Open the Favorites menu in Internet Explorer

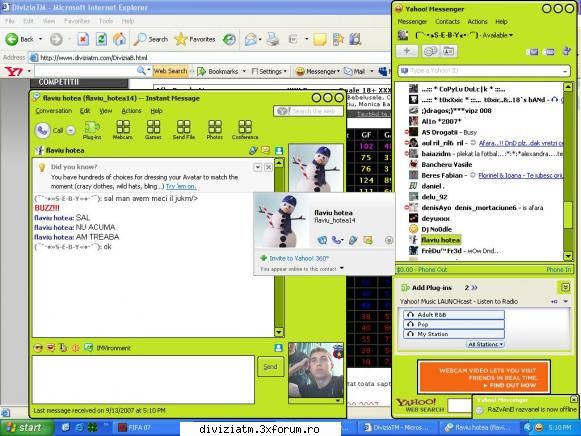coord(77,21)
